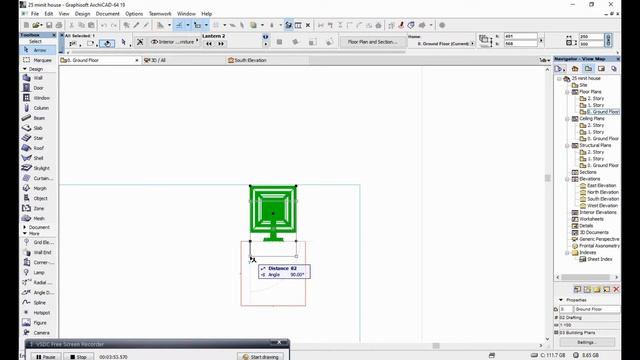Click the Save icon in toolbar
The image size is (640, 360).
pos(49,25)
